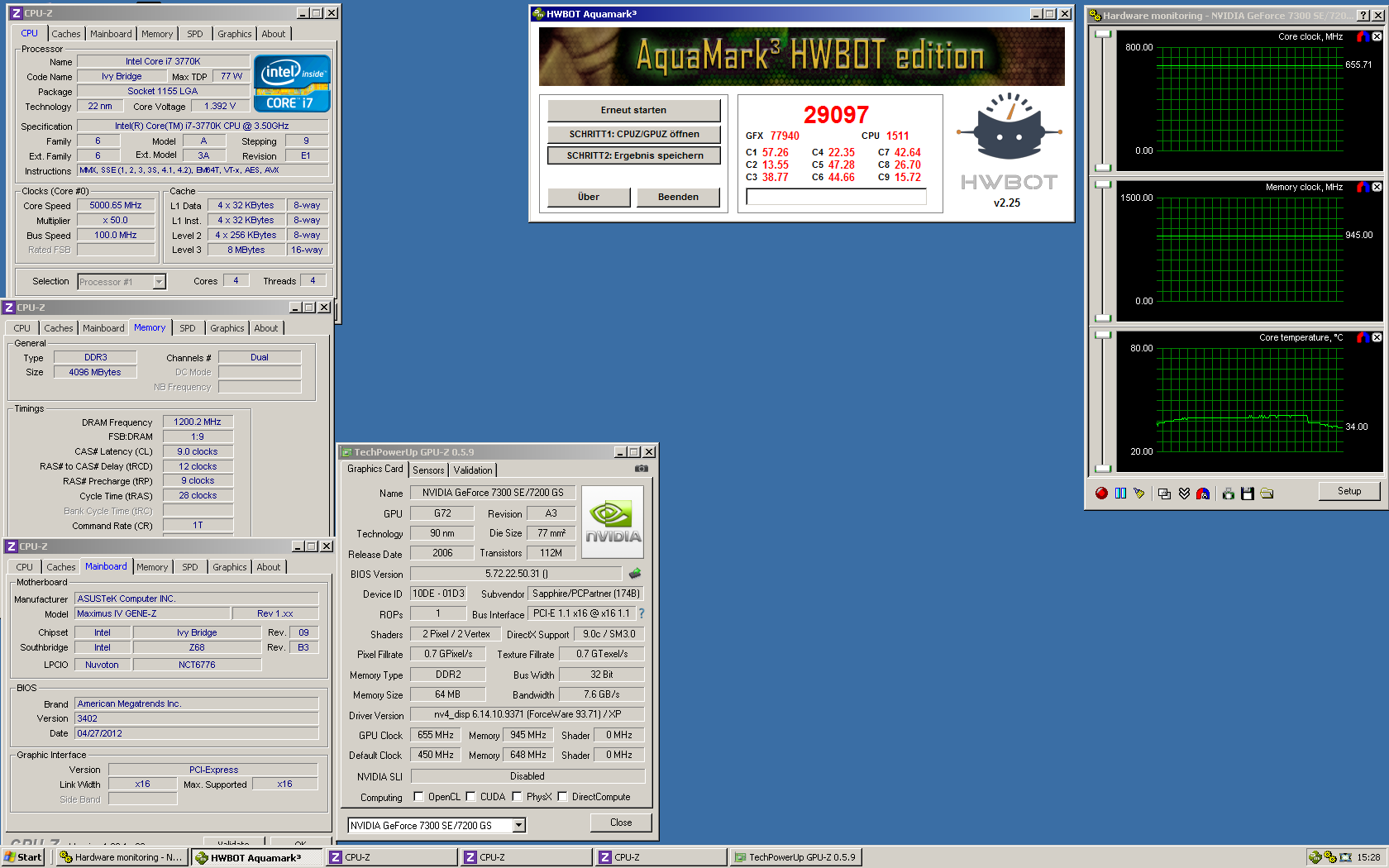
Task: Switch to TechPowerUp GPU-Z in the taskbar
Action: point(795,857)
